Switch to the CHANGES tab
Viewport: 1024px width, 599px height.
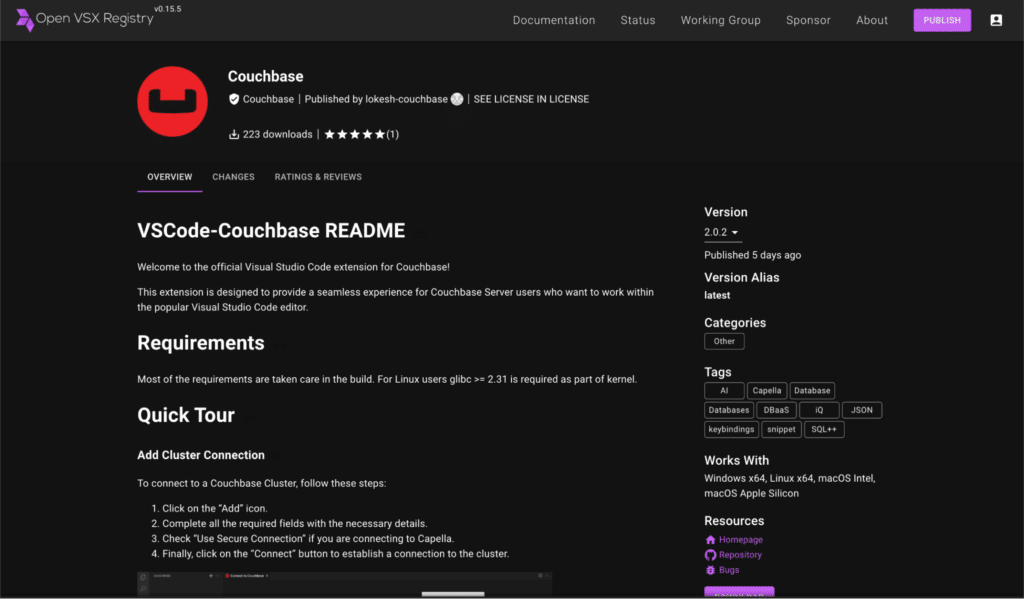[x=233, y=177]
